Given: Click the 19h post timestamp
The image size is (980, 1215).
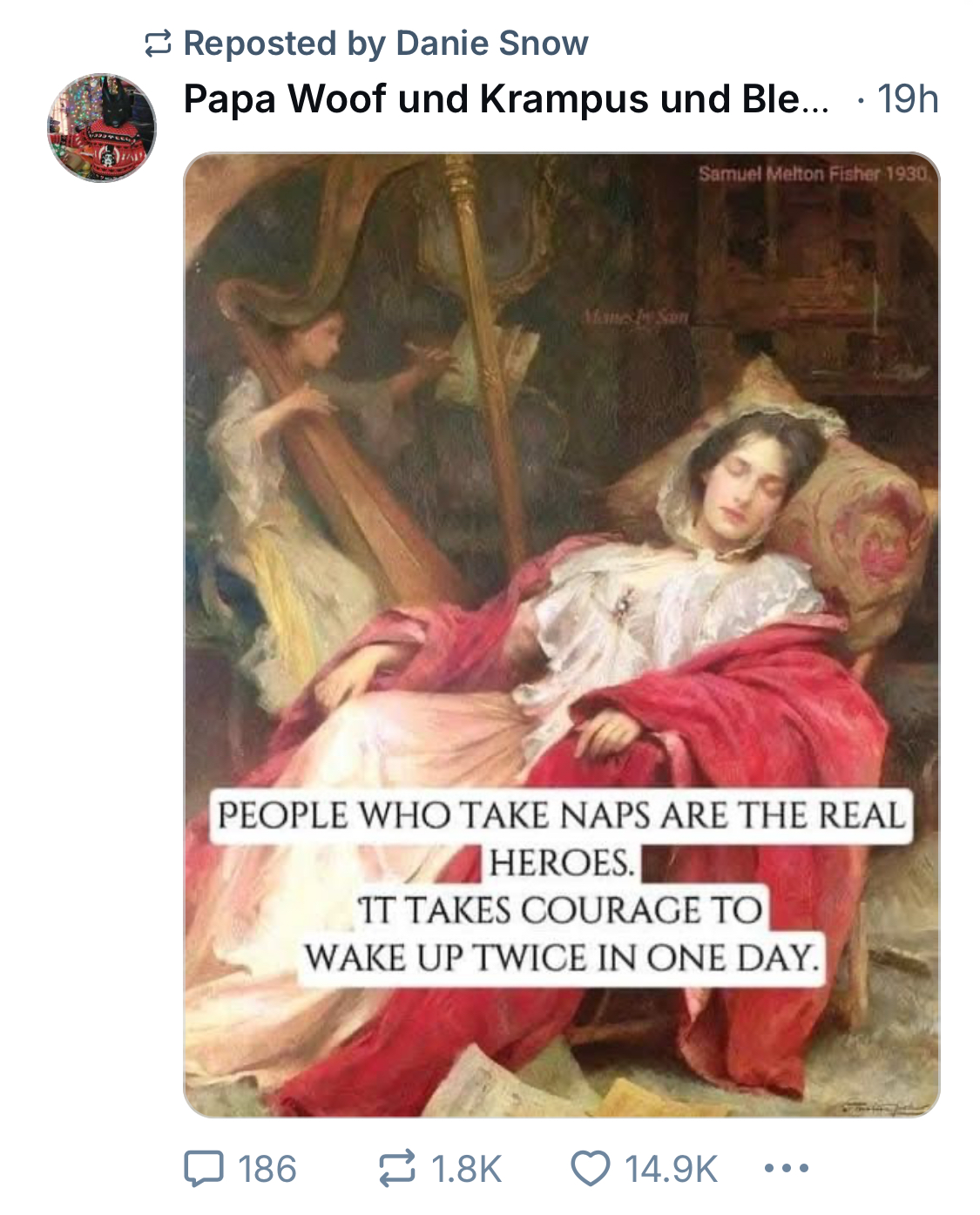Looking at the screenshot, I should click(908, 99).
